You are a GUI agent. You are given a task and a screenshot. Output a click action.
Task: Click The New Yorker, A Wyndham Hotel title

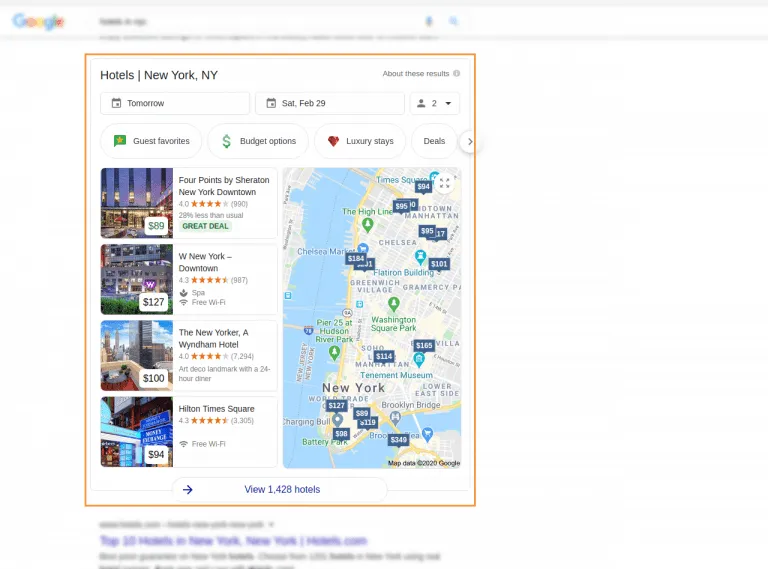(x=213, y=338)
